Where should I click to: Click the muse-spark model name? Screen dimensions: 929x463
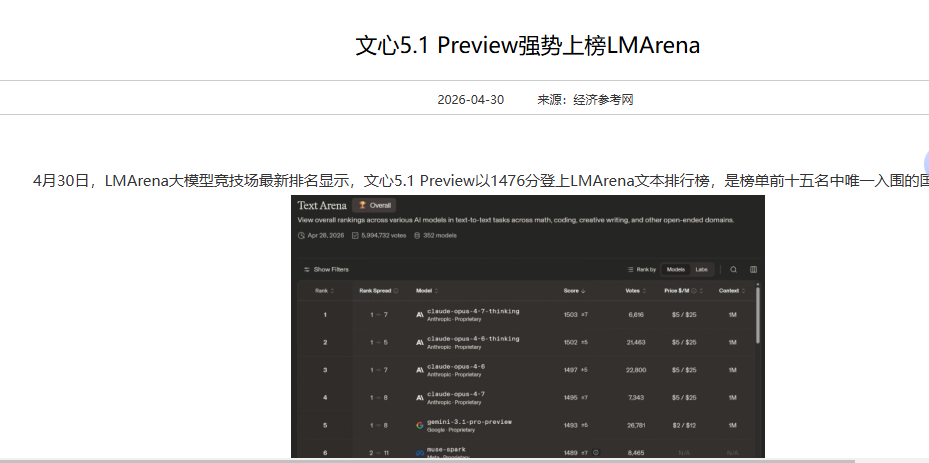(x=446, y=450)
